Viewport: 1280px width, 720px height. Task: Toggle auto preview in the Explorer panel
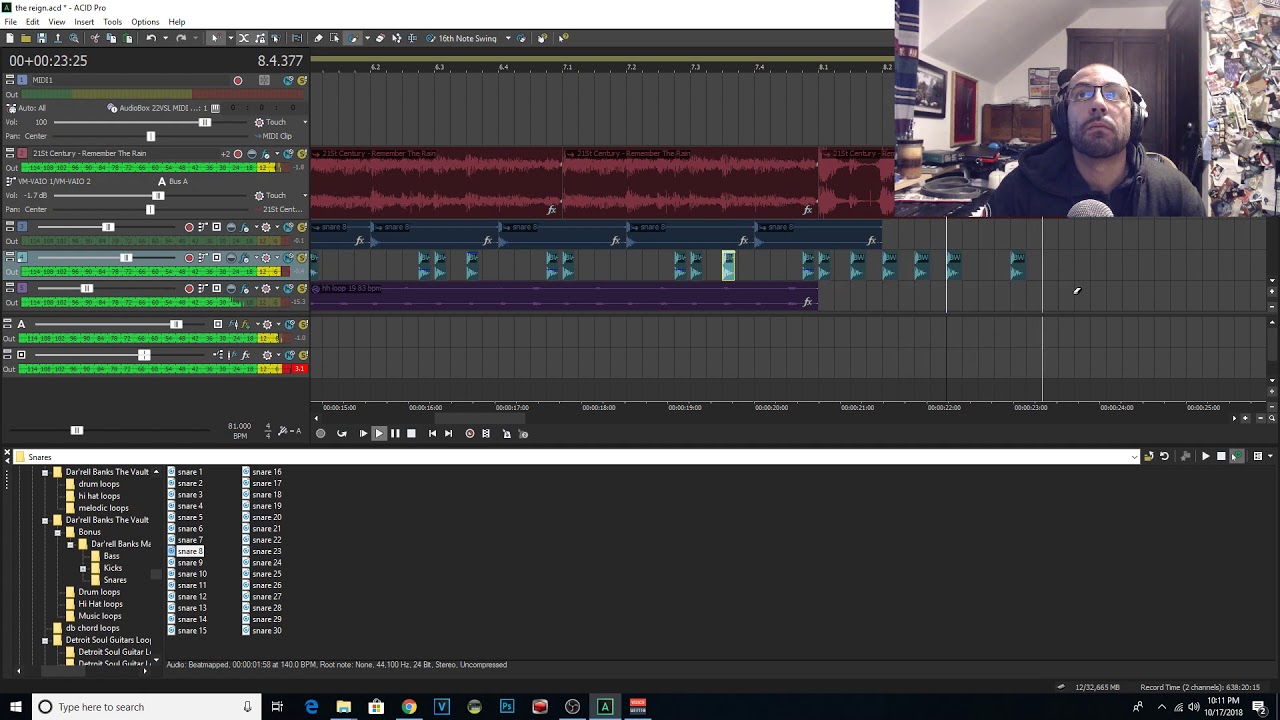pos(1236,456)
